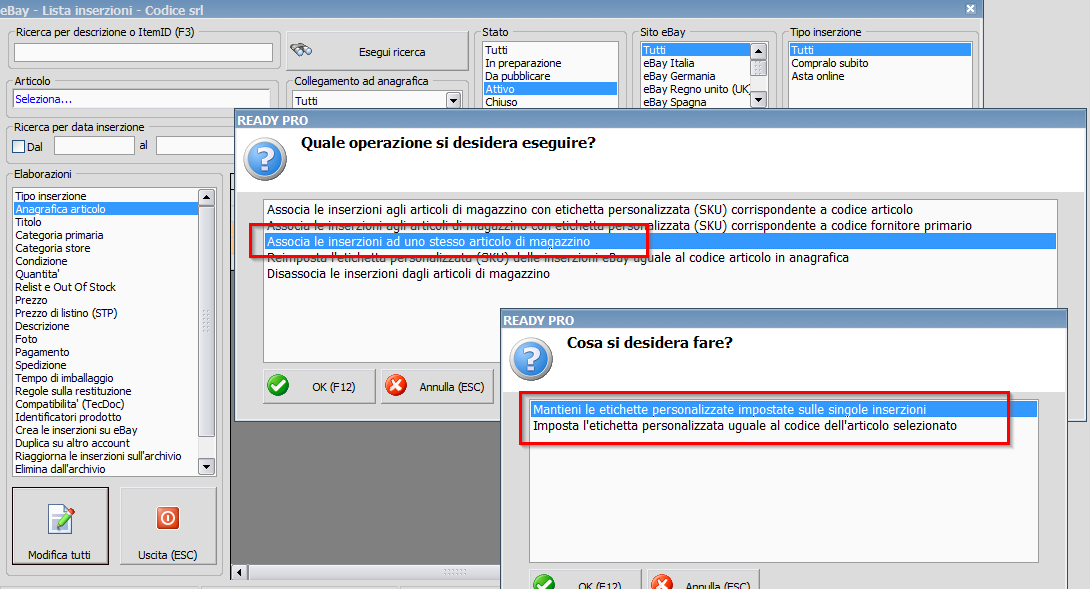Select eBay Spagna site
The width and height of the screenshot is (1090, 589).
(x=695, y=102)
